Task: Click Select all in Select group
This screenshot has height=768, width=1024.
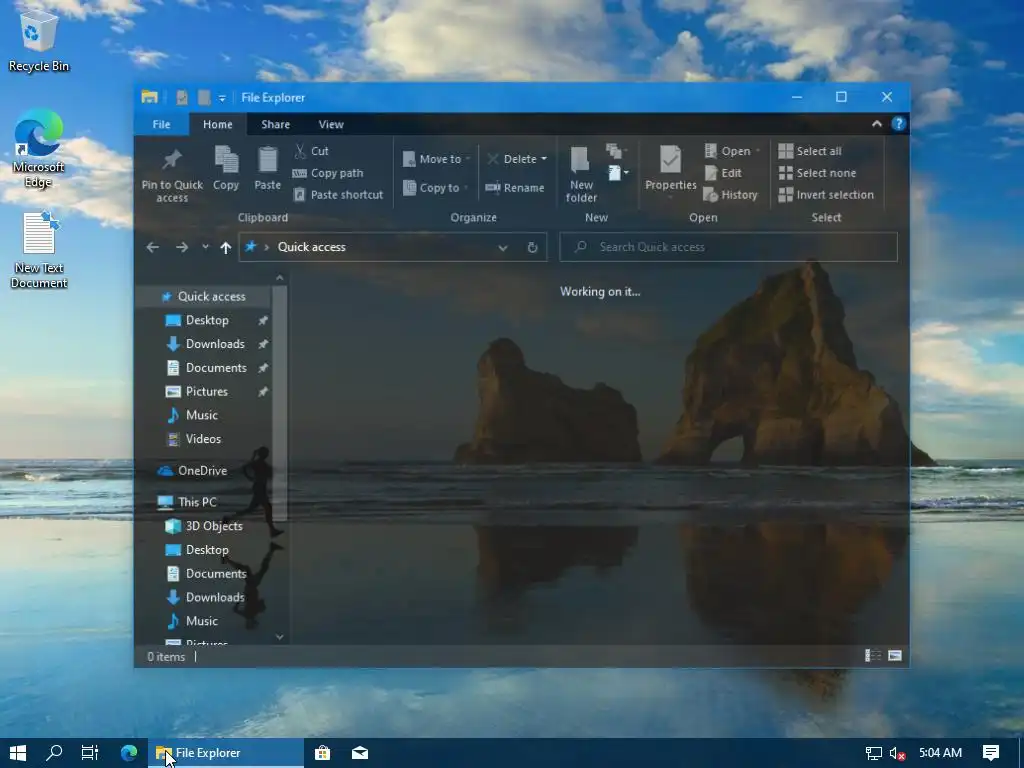Action: click(x=810, y=151)
